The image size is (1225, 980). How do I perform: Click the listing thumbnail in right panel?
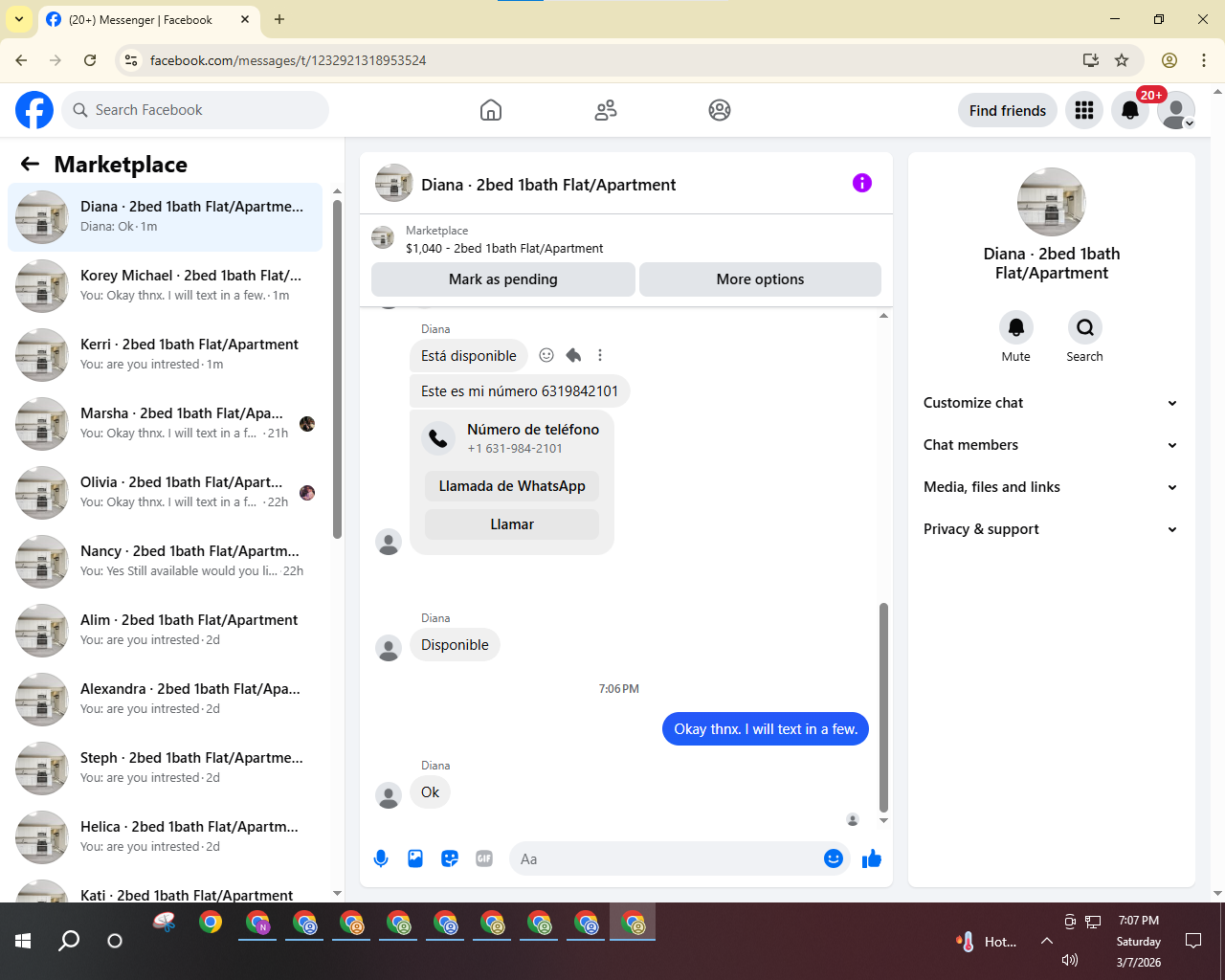1052,202
